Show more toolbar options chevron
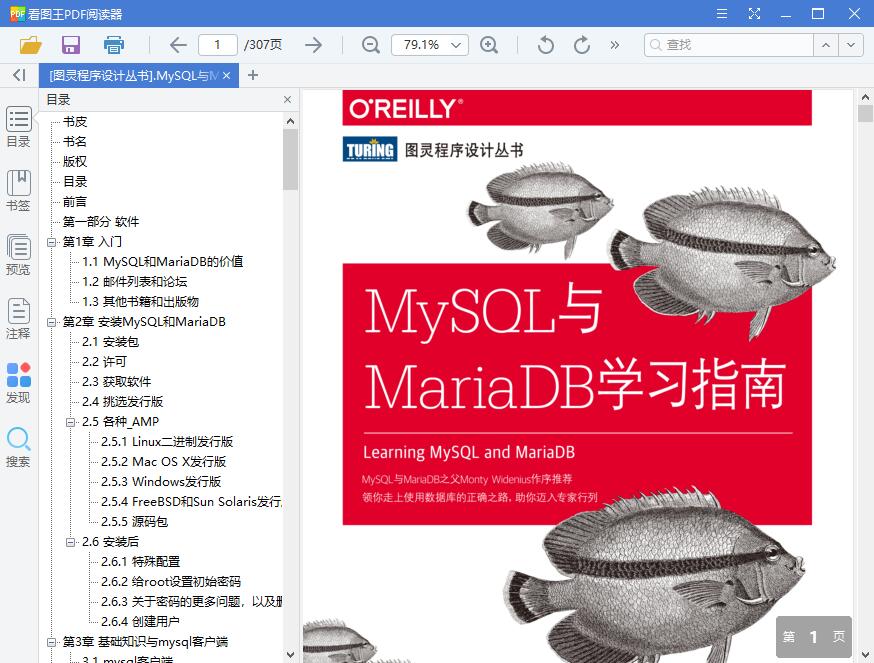874x663 pixels. pyautogui.click(x=615, y=45)
